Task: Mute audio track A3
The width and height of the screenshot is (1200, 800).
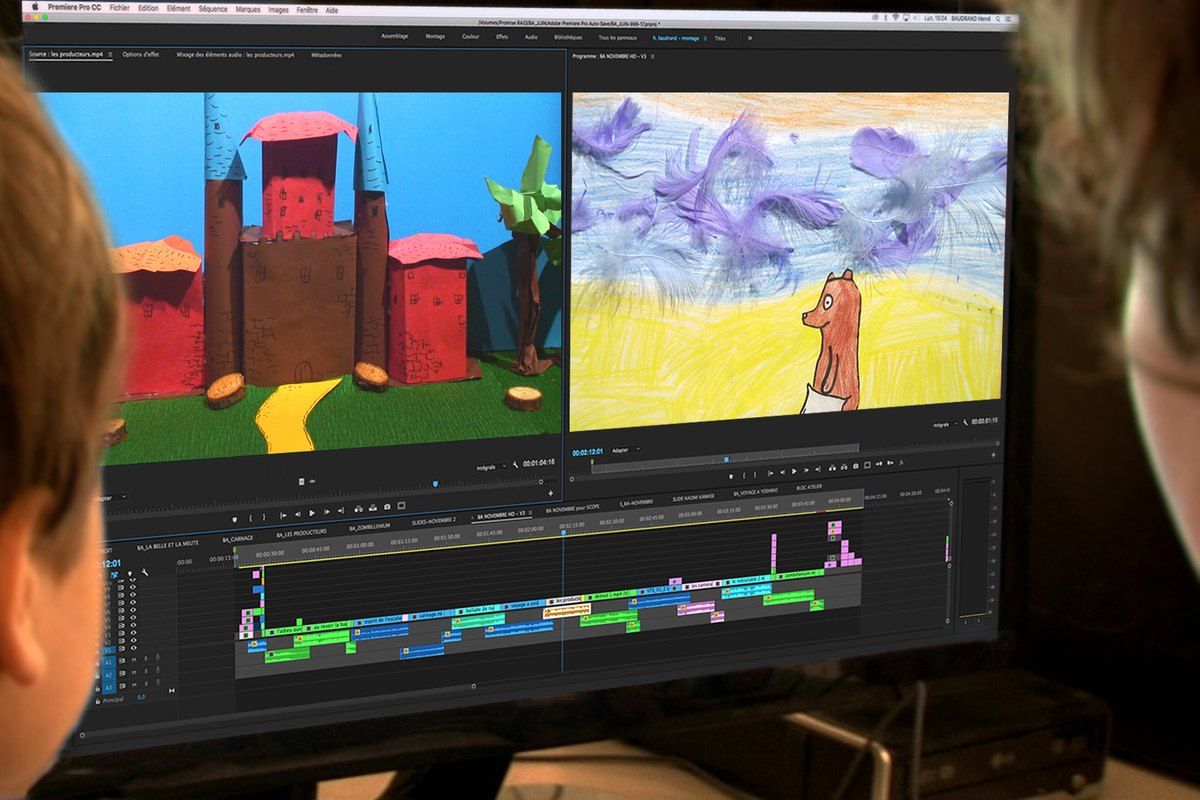Action: 134,685
